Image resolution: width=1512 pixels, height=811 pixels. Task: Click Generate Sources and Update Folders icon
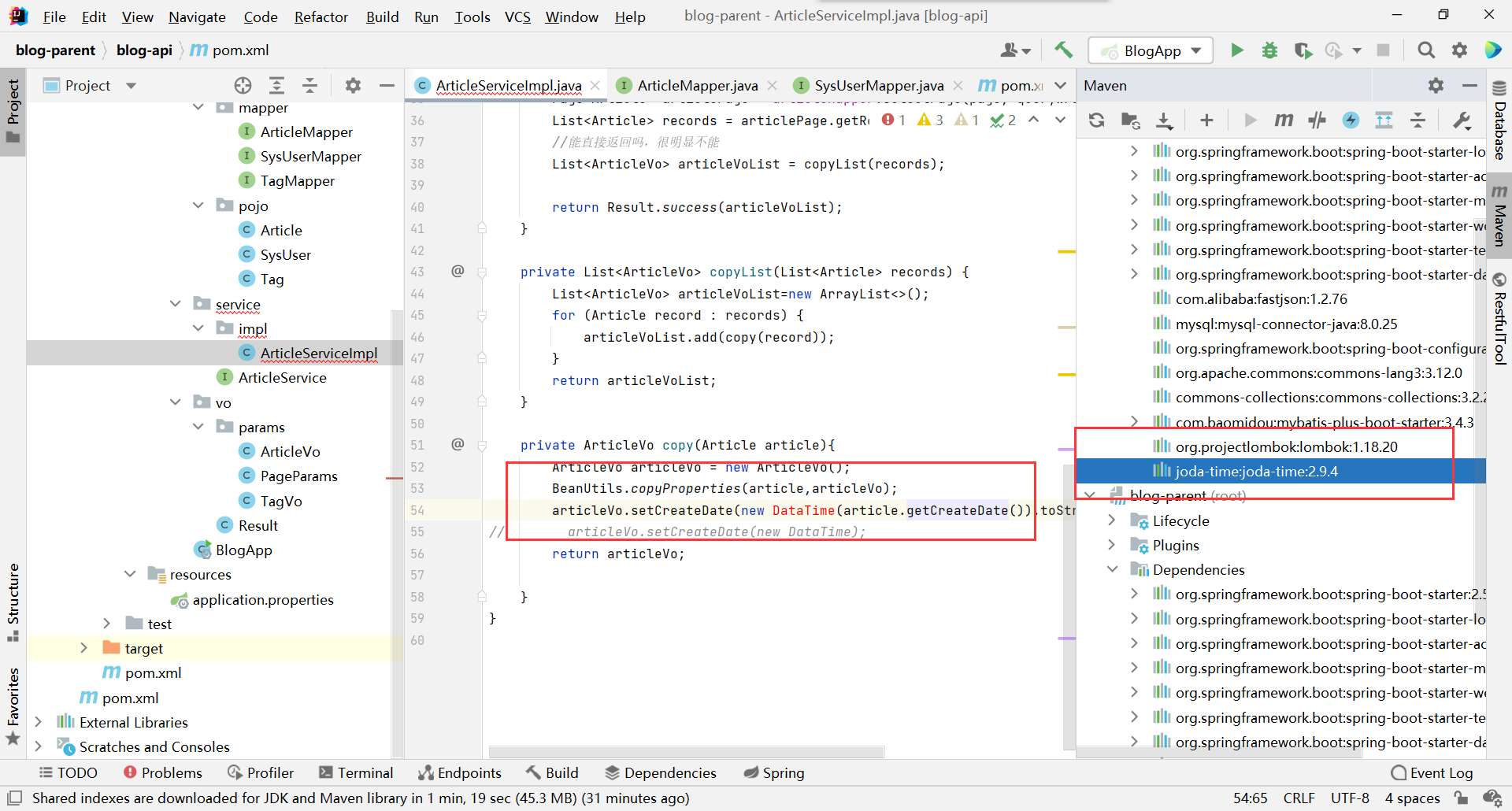point(1130,120)
